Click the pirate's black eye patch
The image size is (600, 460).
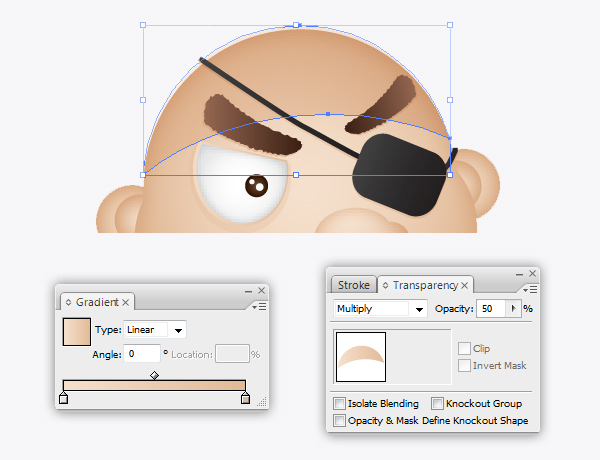(400, 175)
